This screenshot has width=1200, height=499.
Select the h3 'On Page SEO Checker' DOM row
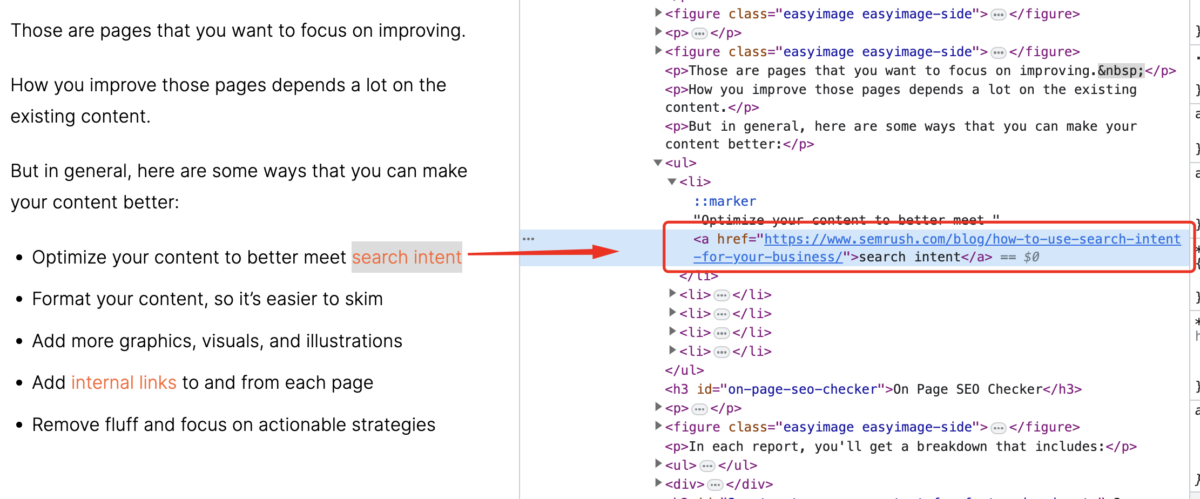click(x=874, y=389)
